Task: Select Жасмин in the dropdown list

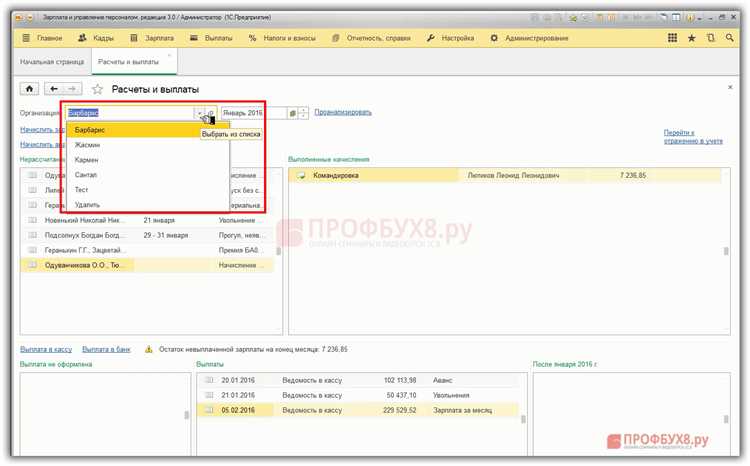Action: pos(148,144)
